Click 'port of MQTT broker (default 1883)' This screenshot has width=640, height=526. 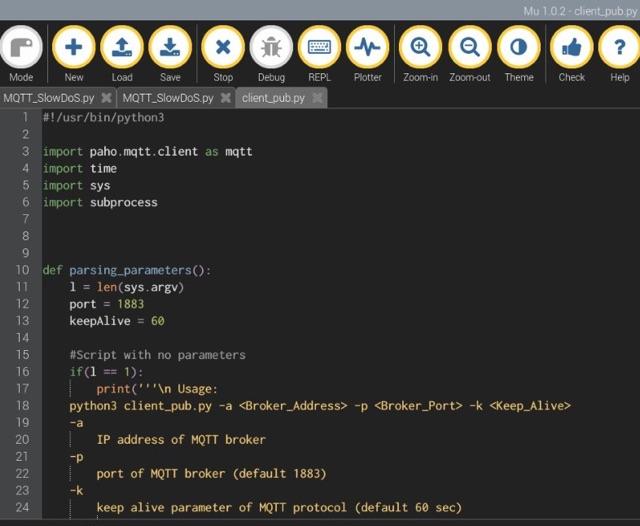211,474
